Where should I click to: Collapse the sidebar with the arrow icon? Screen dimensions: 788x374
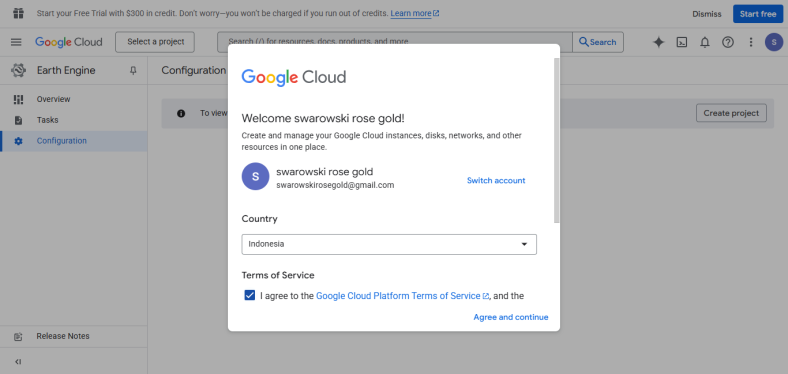point(18,361)
